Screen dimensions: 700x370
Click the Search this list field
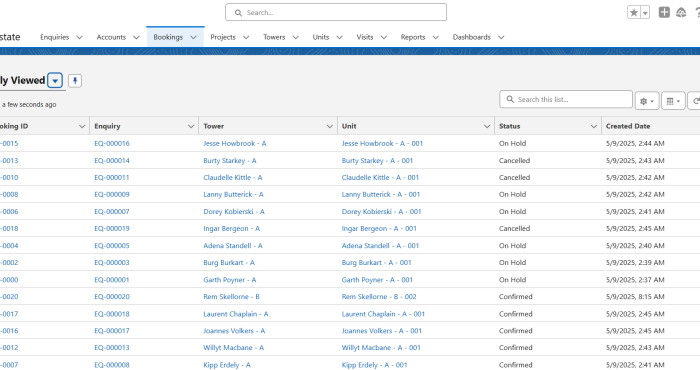tap(566, 99)
